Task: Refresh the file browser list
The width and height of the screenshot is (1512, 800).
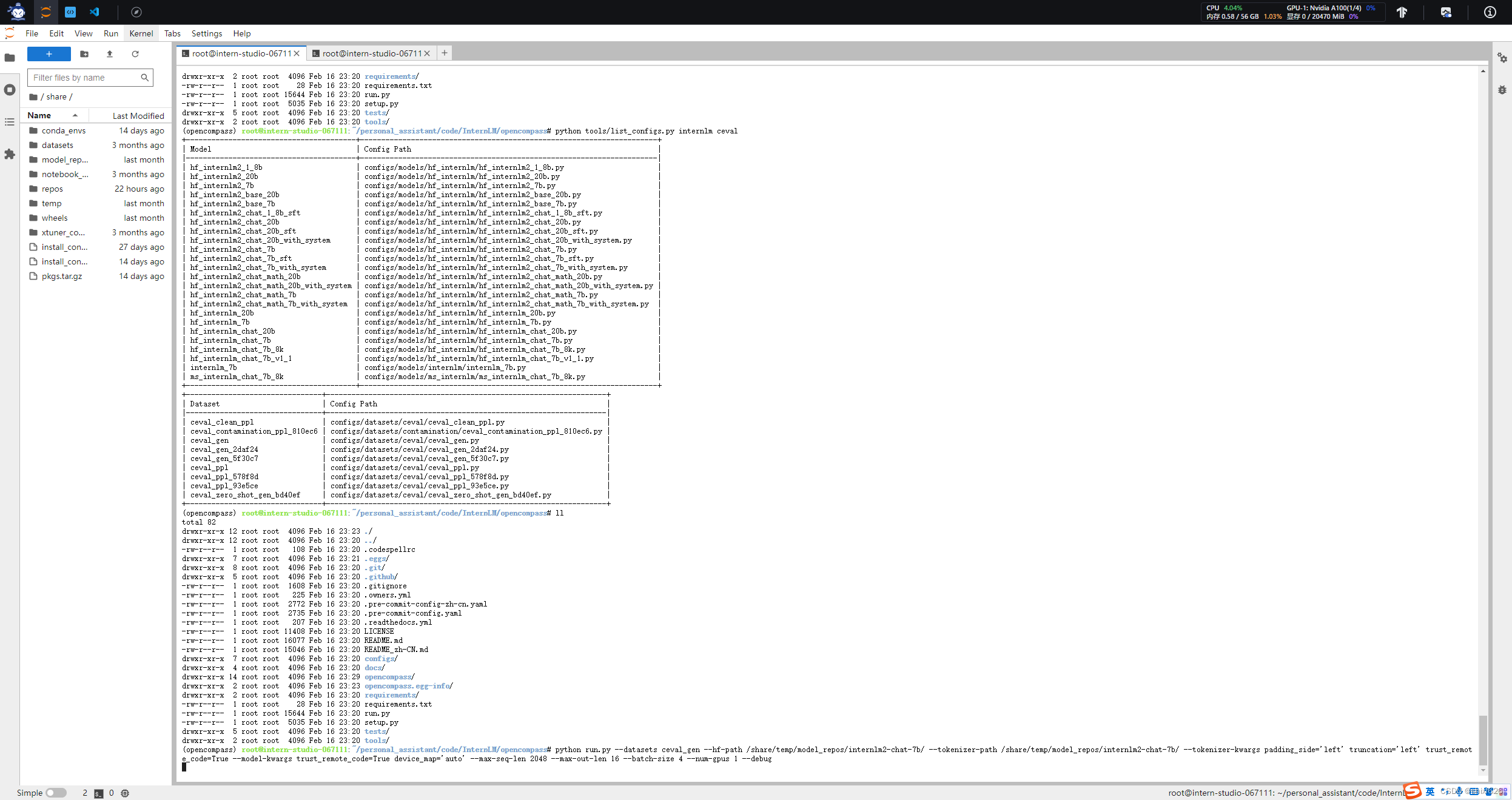Action: tap(135, 54)
